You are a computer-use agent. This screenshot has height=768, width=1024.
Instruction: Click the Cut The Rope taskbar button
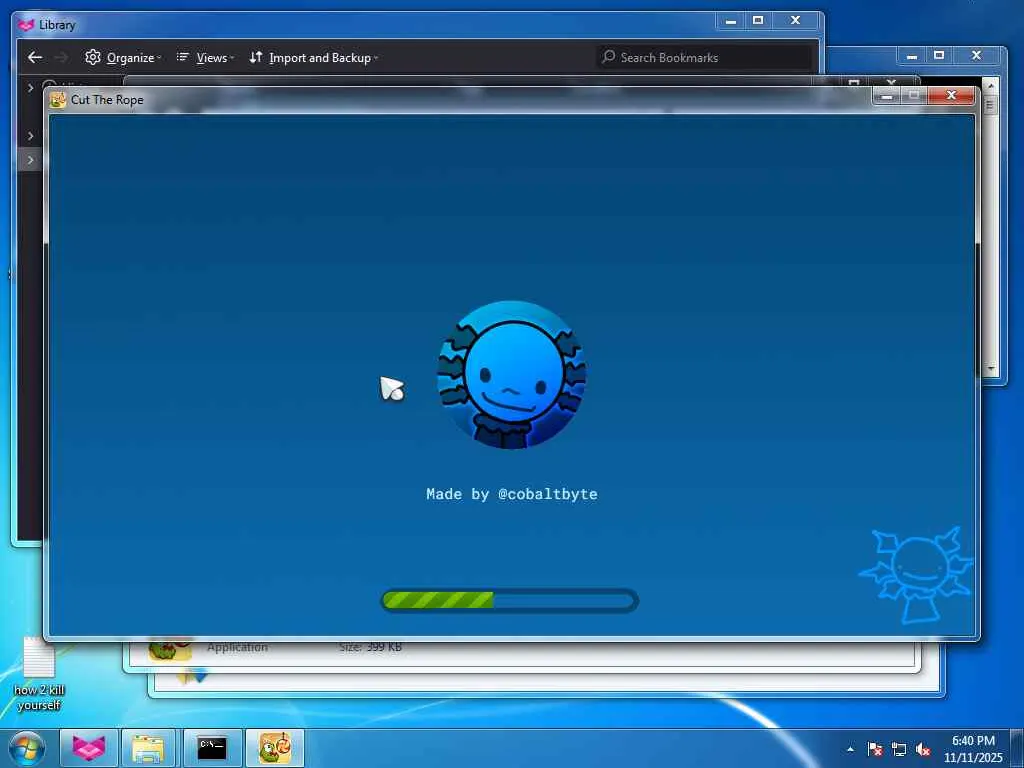pos(275,748)
